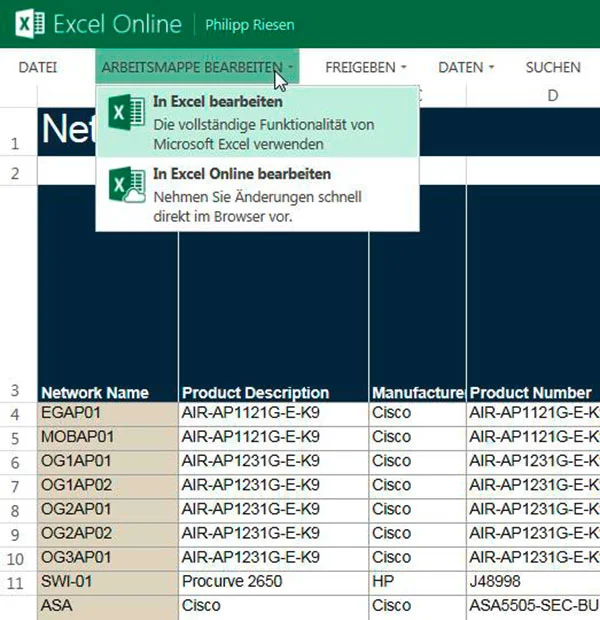Select cell 'OG1AP02'
The height and width of the screenshot is (620, 600).
tap(108, 486)
